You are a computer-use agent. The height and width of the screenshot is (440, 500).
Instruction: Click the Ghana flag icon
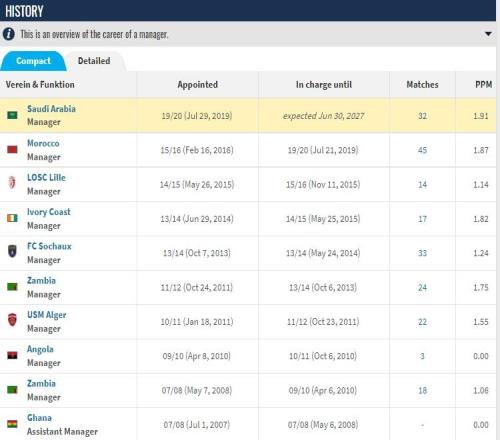pos(12,424)
